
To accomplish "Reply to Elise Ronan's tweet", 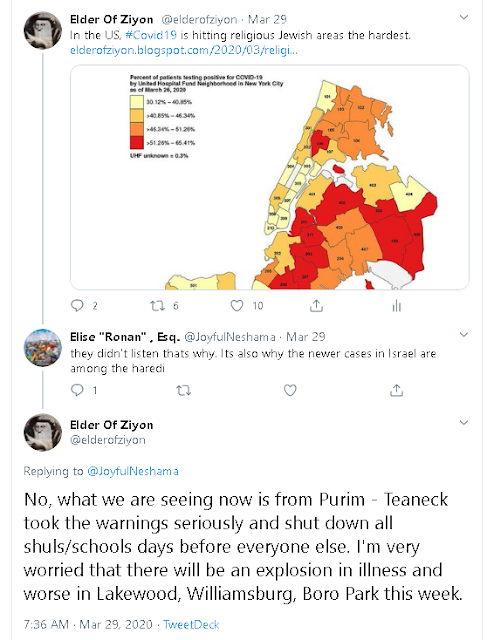I will click(77, 390).
